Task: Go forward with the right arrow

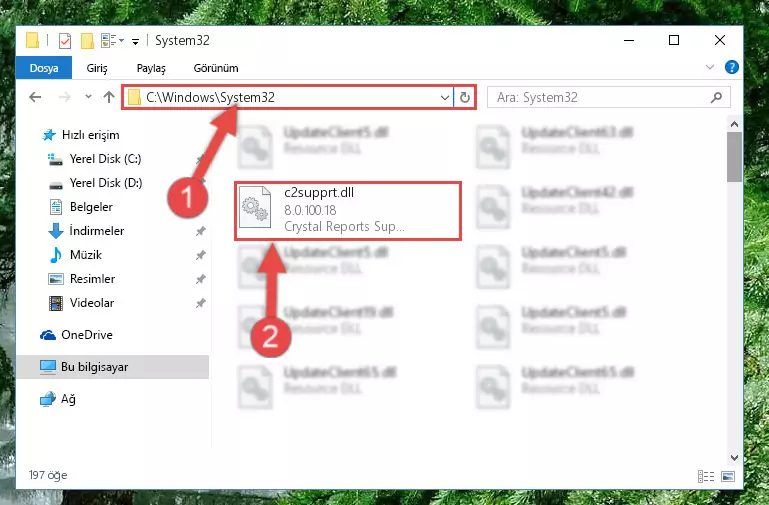Action: pyautogui.click(x=64, y=97)
